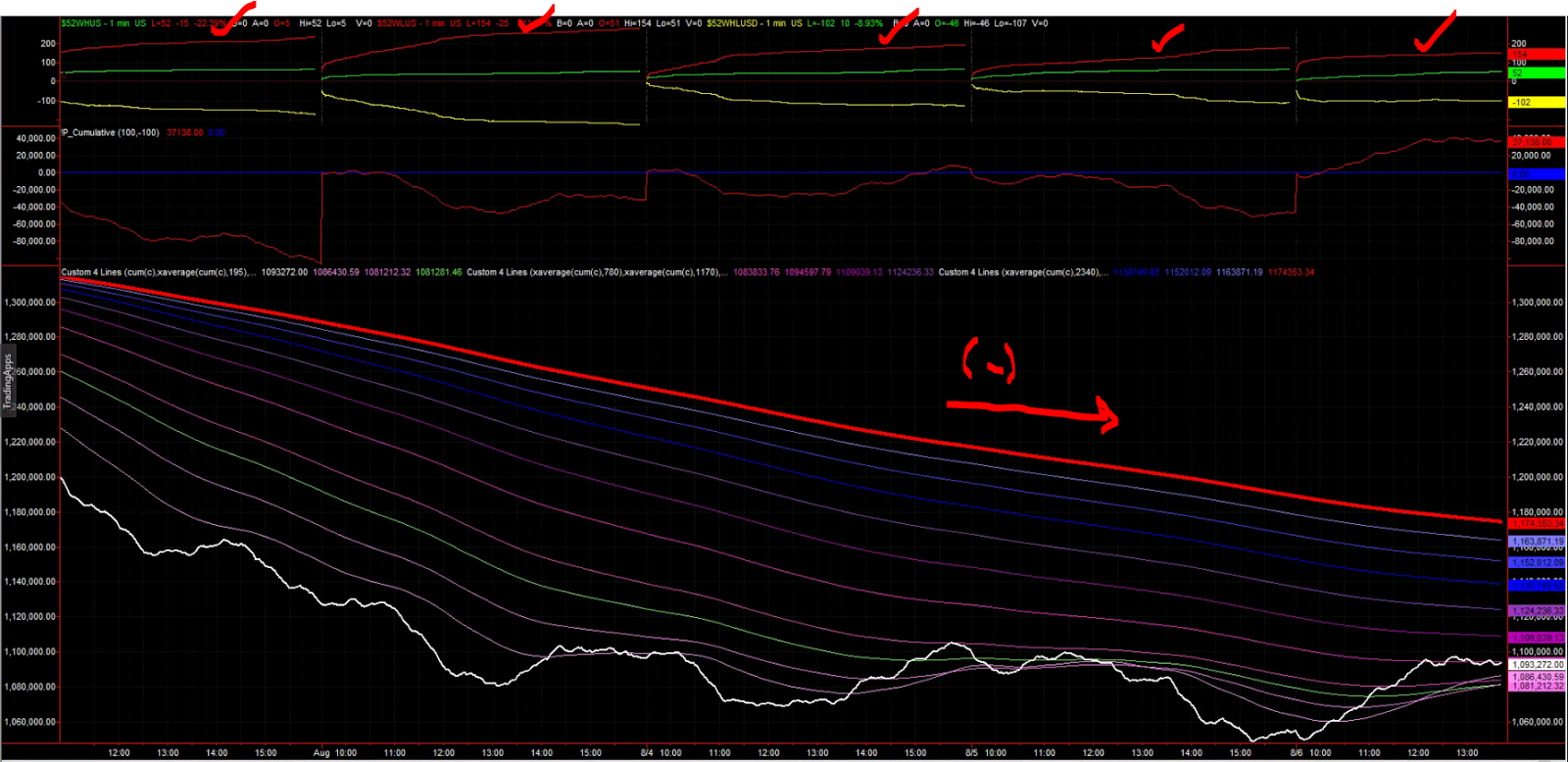The height and width of the screenshot is (762, 1568).
Task: Click the 1,174,353.34 red axis tag
Action: click(x=1537, y=524)
